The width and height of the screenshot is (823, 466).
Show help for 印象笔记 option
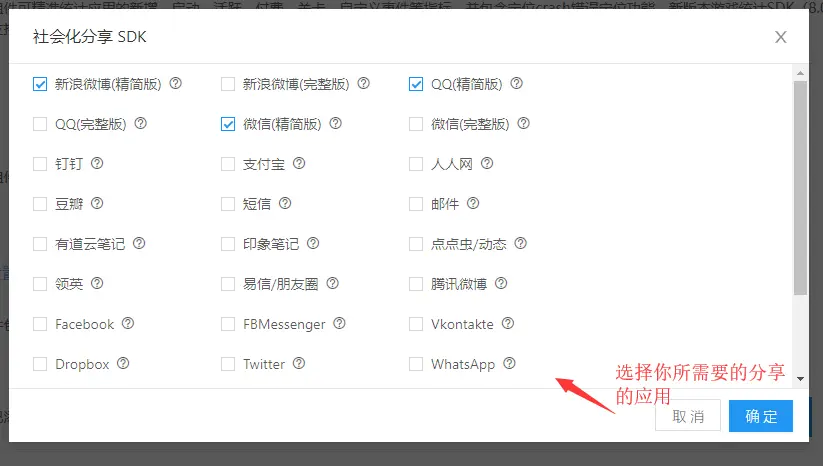(313, 243)
